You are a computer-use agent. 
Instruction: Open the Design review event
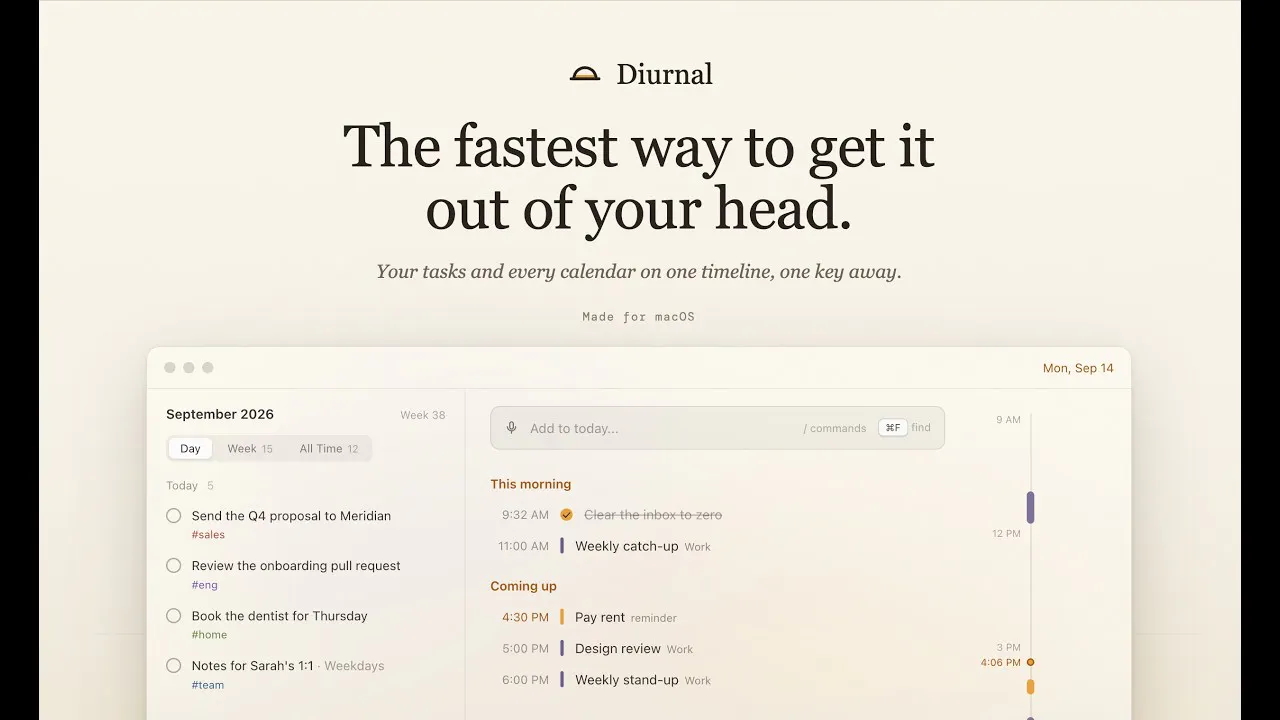coord(618,648)
